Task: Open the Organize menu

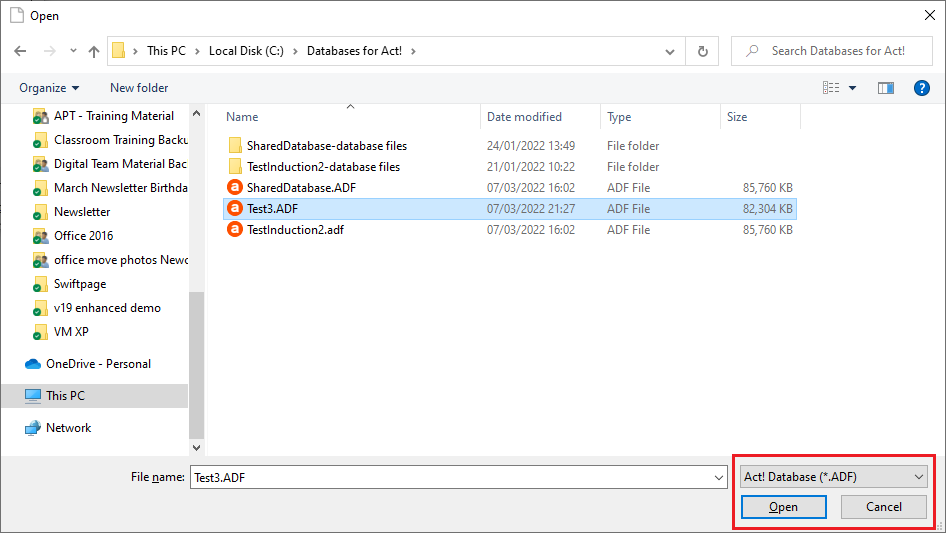Action: [x=49, y=88]
